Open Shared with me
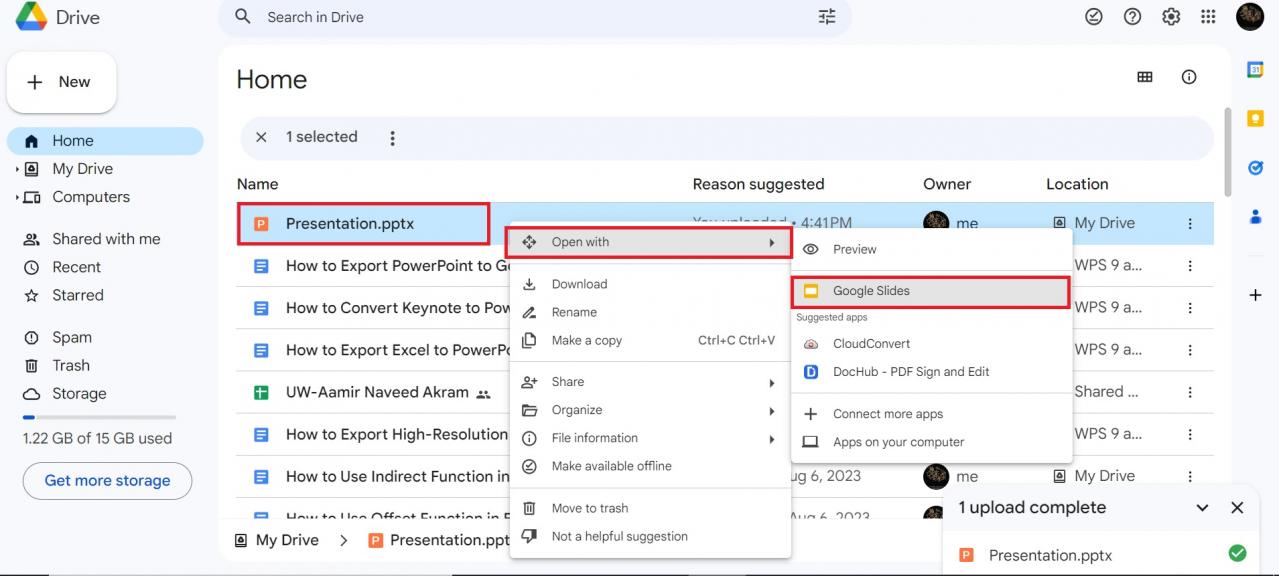Screen dimensions: 1279x576 point(105,239)
